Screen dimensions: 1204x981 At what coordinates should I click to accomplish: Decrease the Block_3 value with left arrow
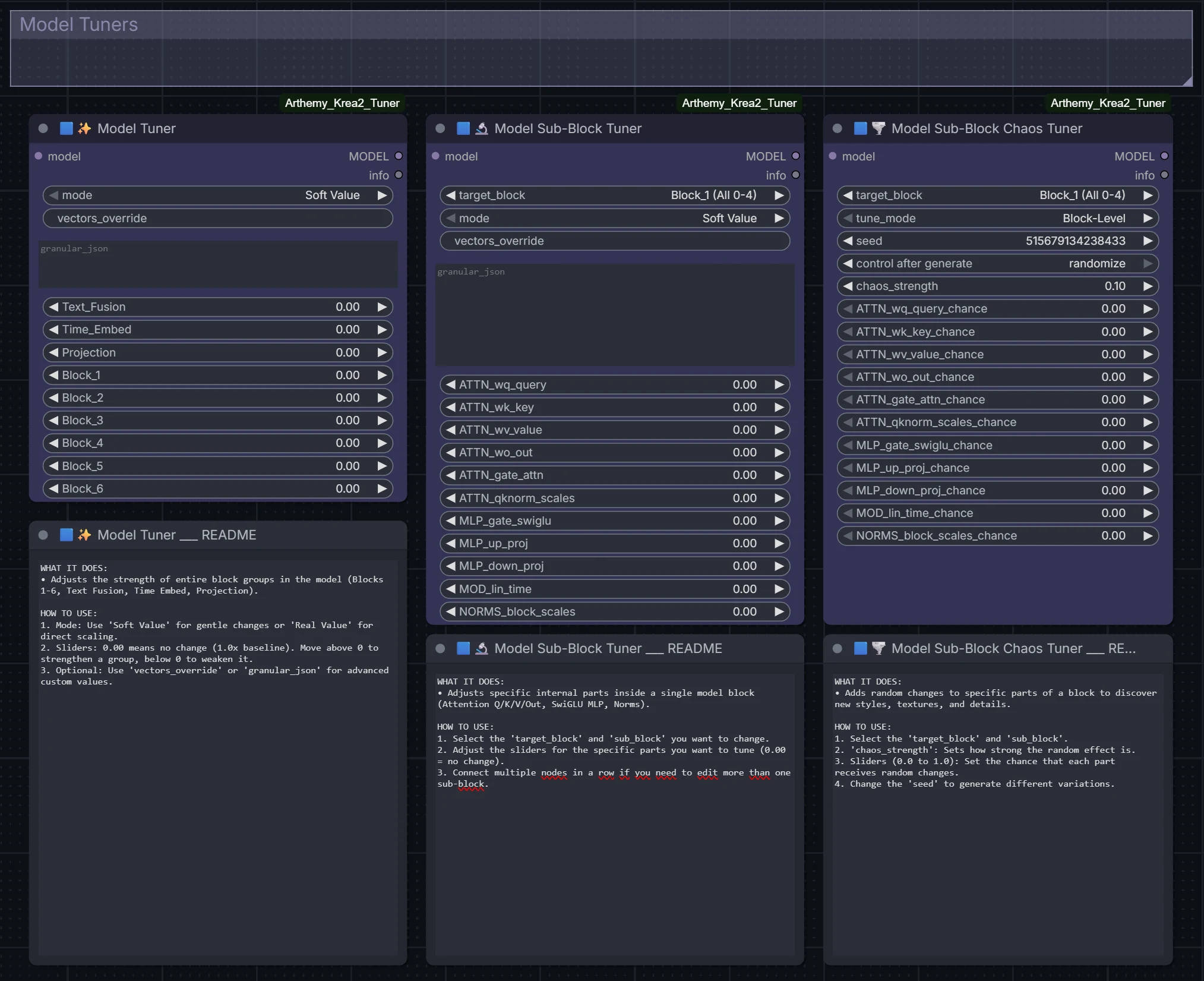coord(53,420)
